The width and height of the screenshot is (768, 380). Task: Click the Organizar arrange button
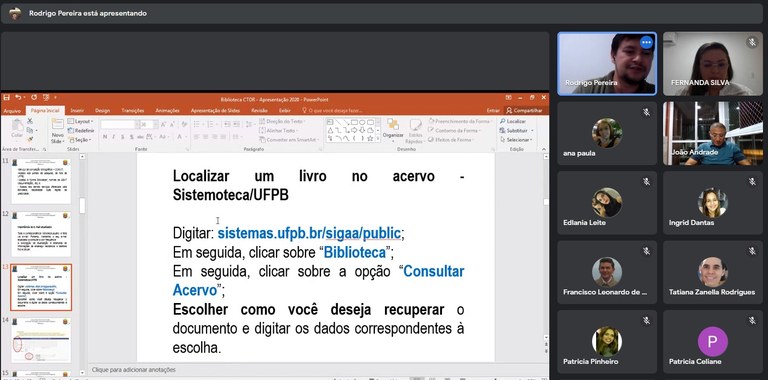click(393, 130)
